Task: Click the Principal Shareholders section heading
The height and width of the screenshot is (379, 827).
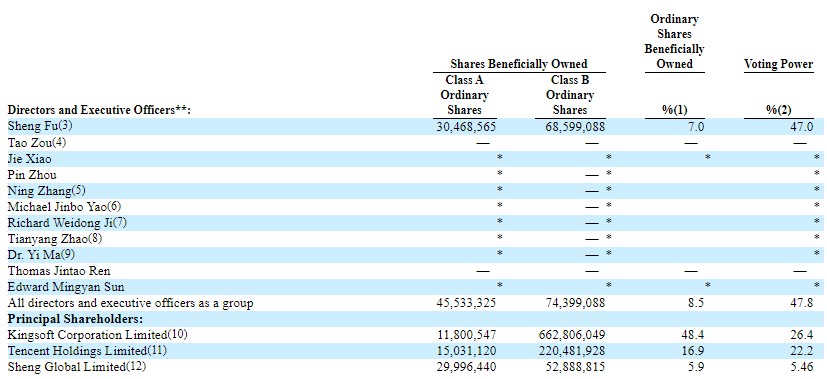Action: point(75,319)
